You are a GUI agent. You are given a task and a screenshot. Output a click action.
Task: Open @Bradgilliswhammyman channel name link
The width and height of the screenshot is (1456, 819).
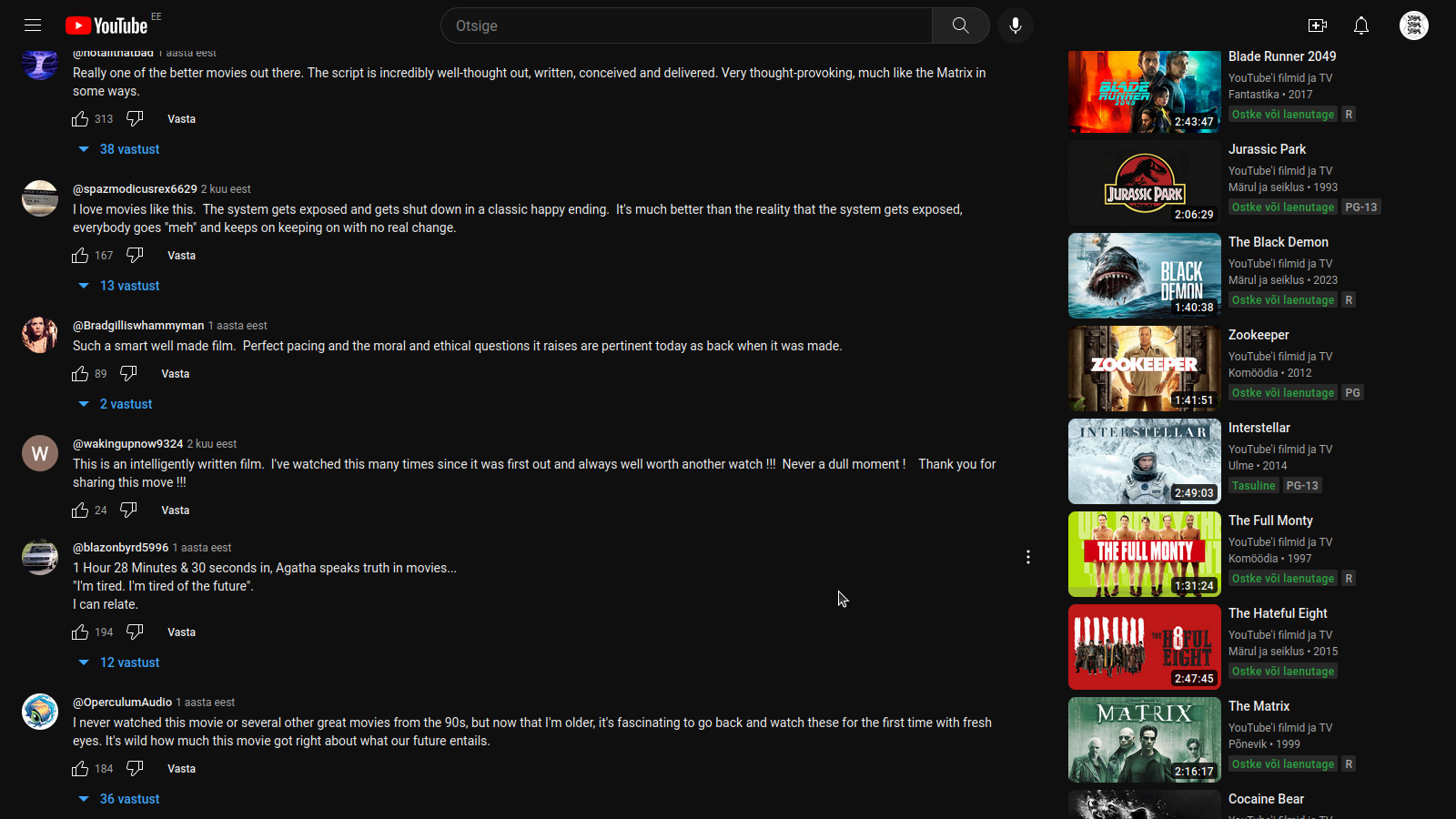pyautogui.click(x=138, y=326)
